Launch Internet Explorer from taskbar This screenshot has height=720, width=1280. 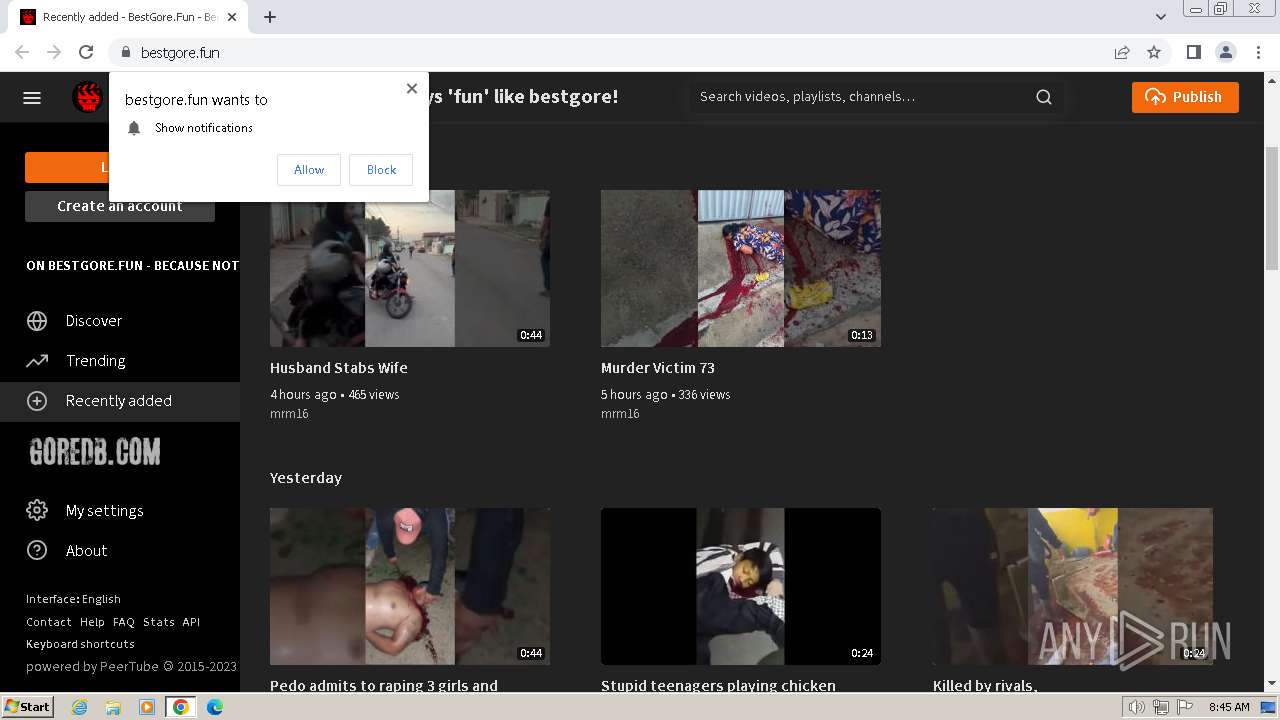click(80, 707)
